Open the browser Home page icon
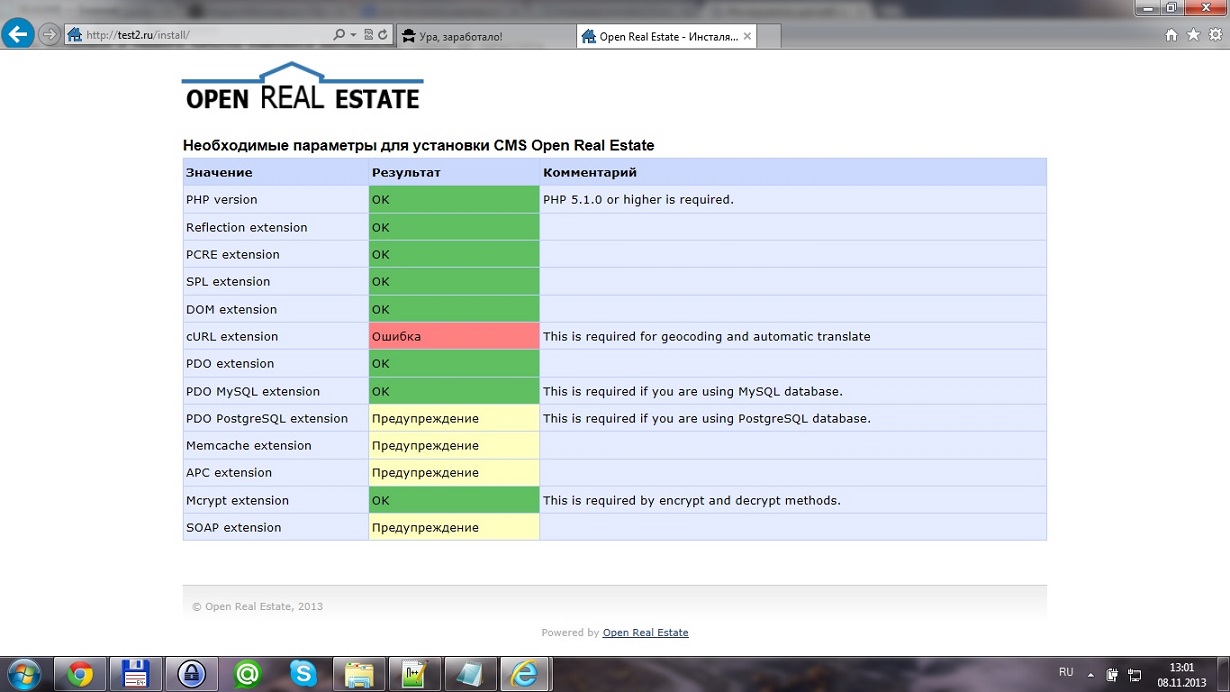This screenshot has width=1230, height=692. pos(1172,35)
